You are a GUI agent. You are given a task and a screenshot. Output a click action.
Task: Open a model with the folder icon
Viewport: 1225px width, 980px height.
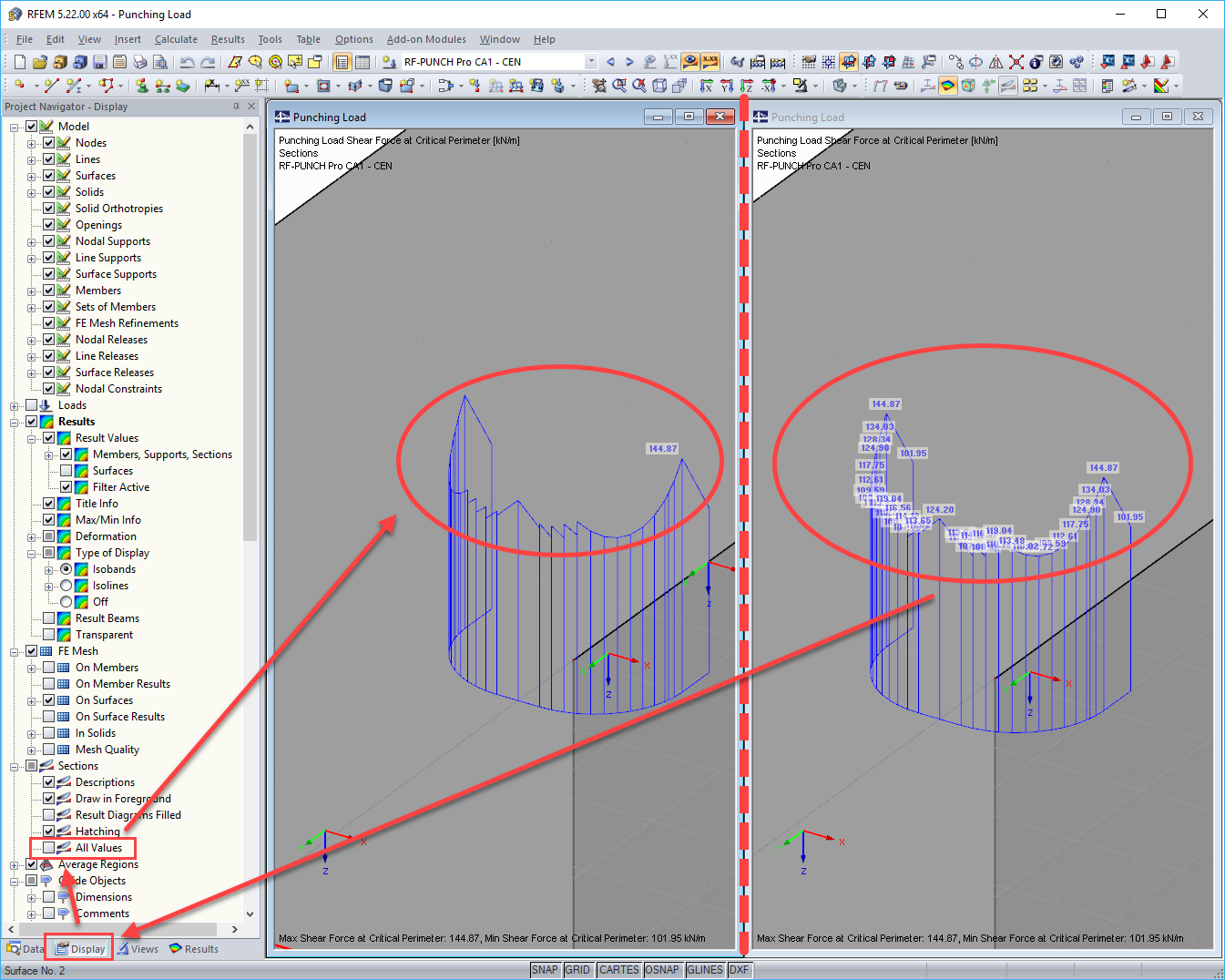[x=40, y=62]
